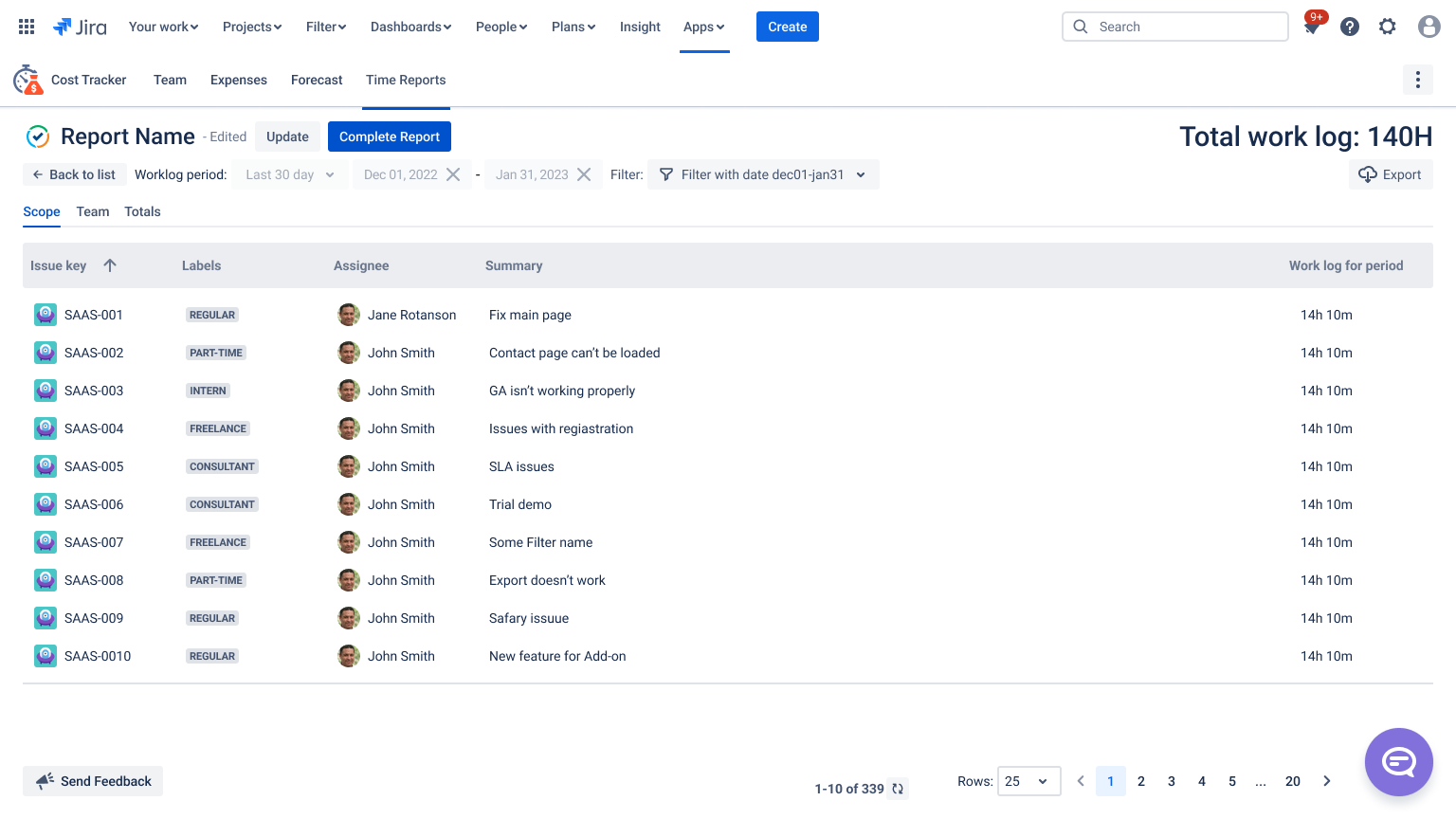Screen dimensions: 1456x819
Task: Click the Complete Report button
Action: pos(390,136)
